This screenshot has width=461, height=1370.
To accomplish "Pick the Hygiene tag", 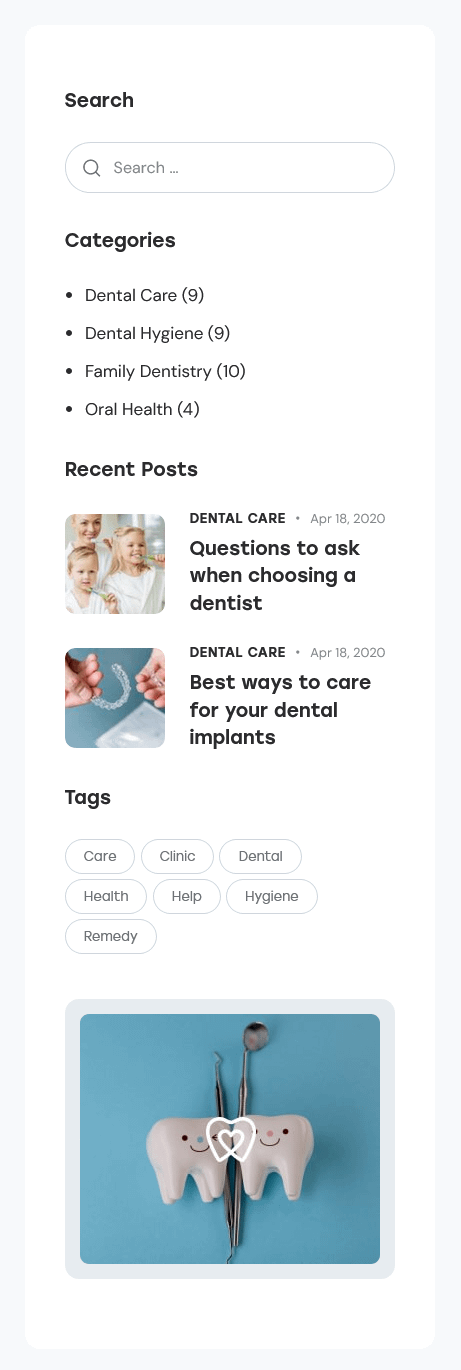I will (272, 896).
